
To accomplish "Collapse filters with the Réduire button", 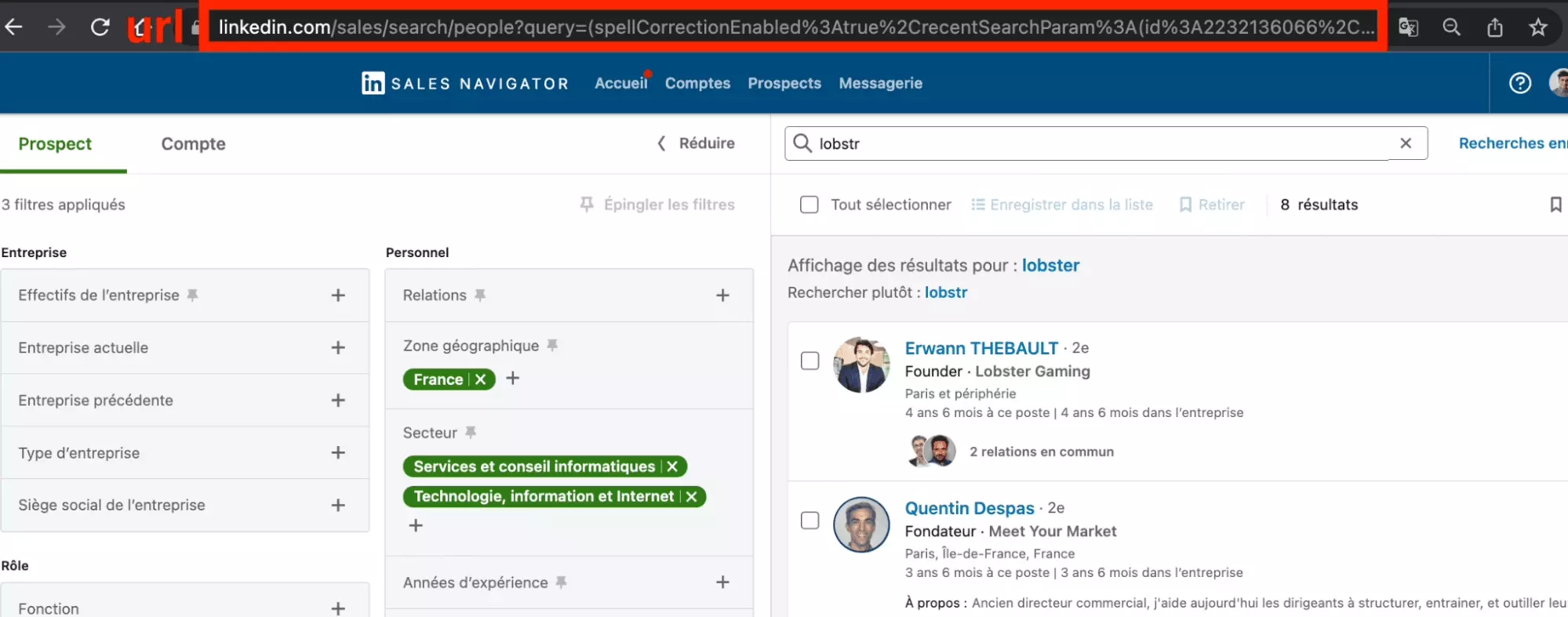I will 696,143.
